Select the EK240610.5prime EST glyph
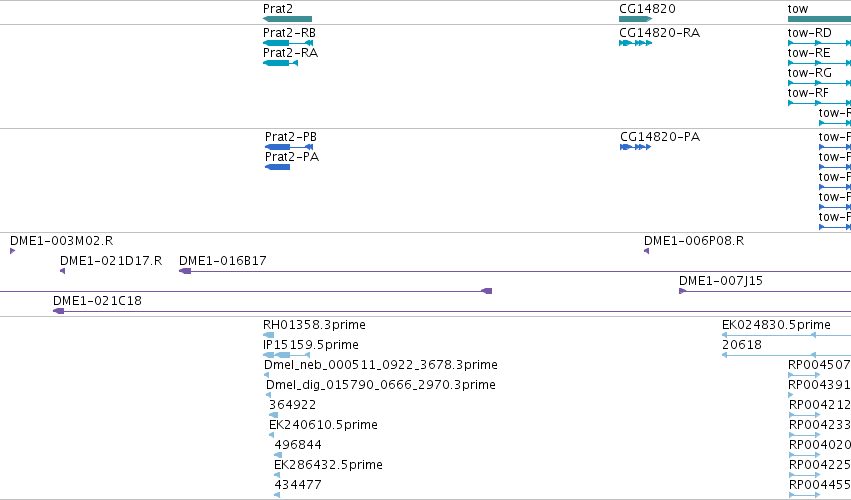This screenshot has height=500, width=851. tap(271, 435)
